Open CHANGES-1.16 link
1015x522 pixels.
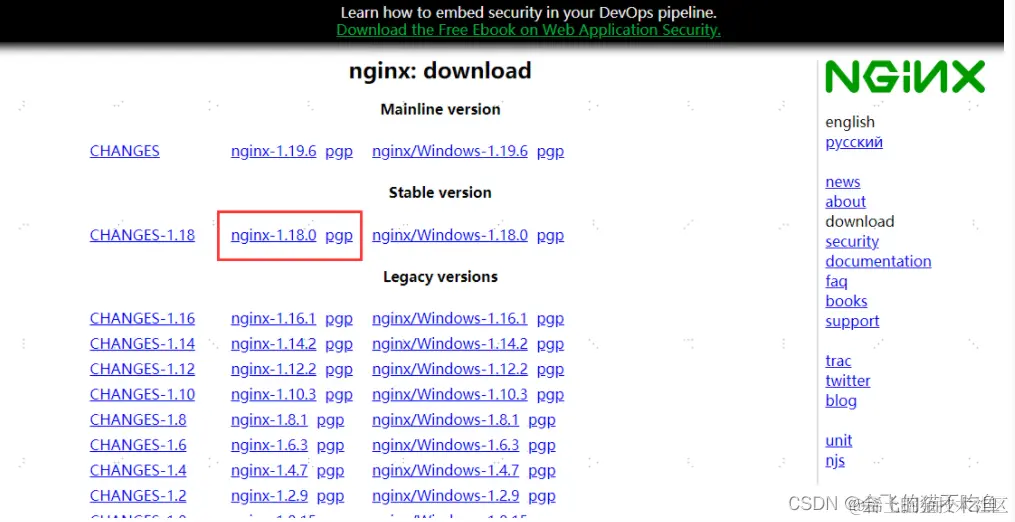(142, 319)
